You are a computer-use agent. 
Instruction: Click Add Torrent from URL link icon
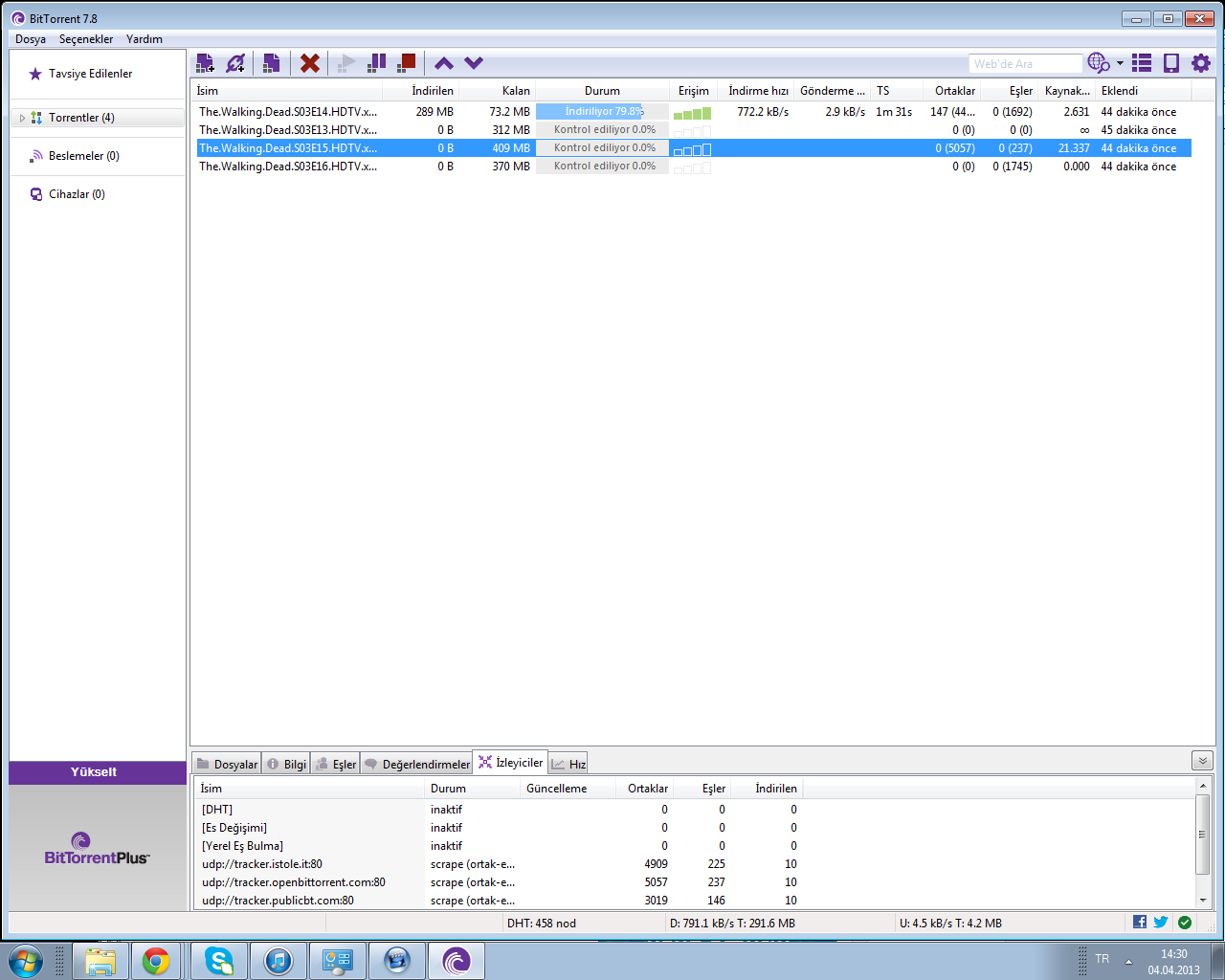click(x=235, y=63)
